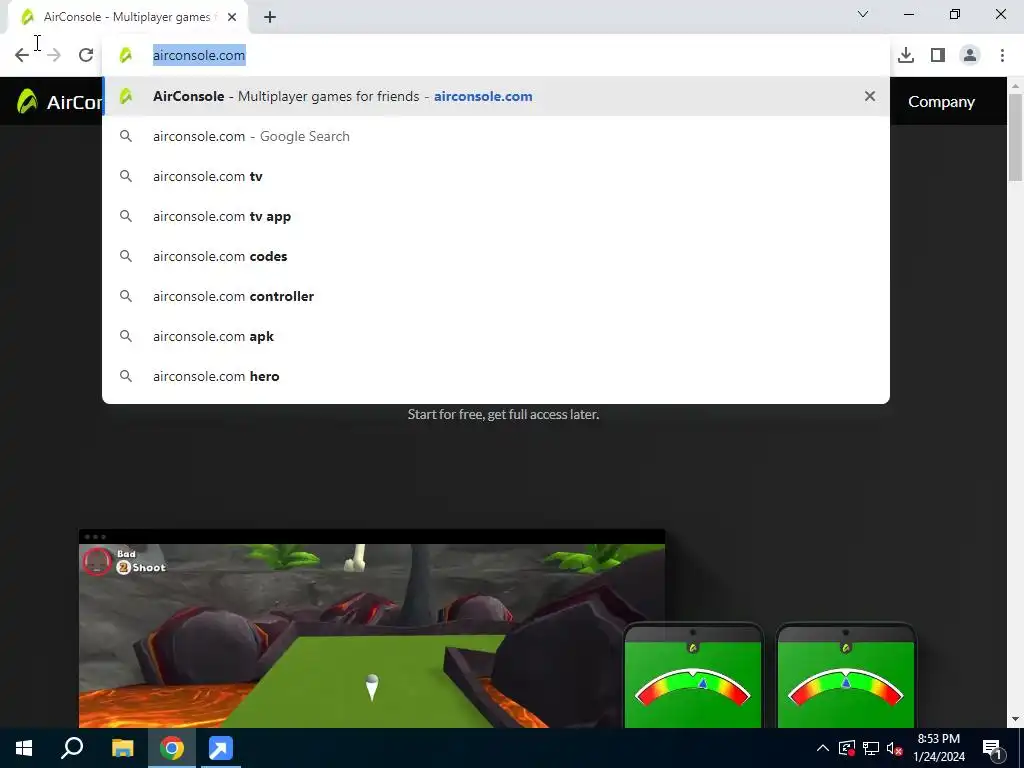Select the AirConsole Multiplayer games suggestion
The width and height of the screenshot is (1024, 768).
[496, 96]
